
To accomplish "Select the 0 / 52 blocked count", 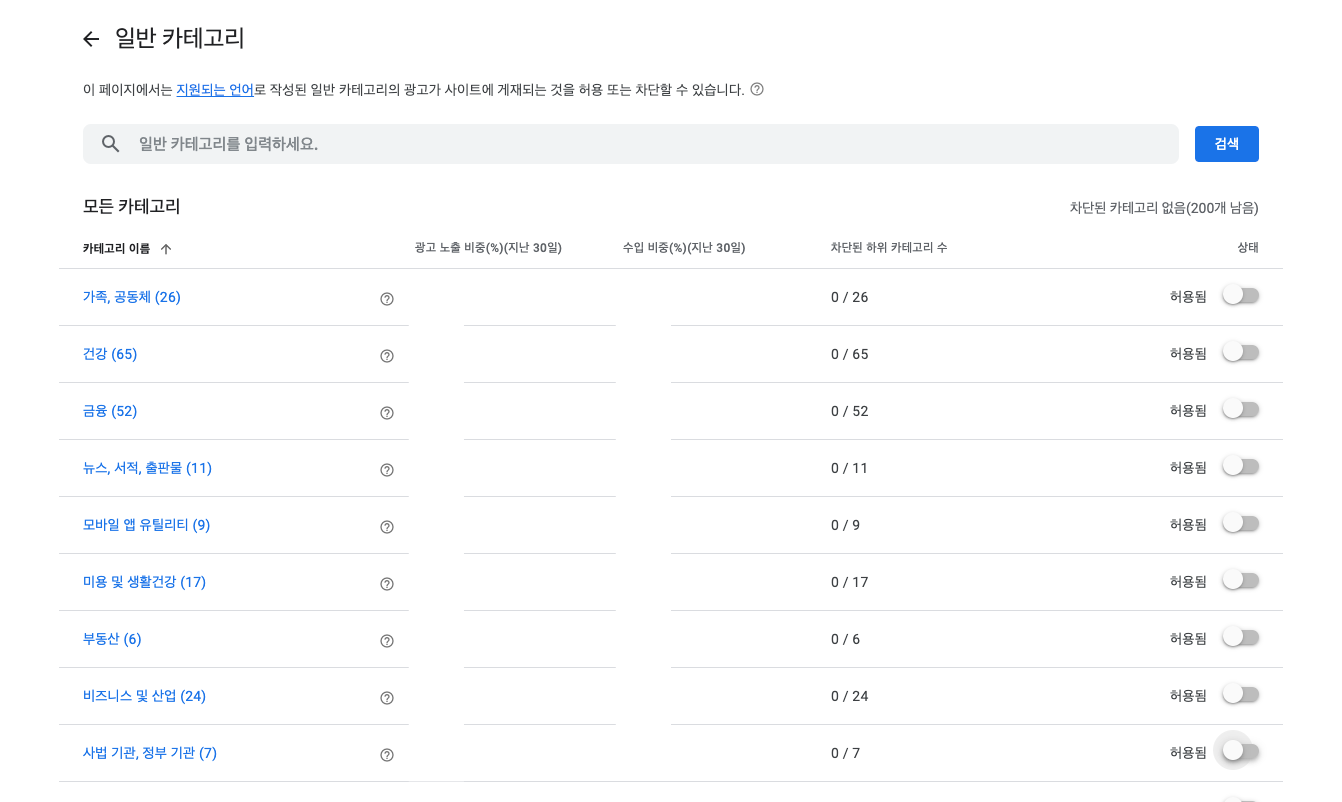I will pos(850,412).
